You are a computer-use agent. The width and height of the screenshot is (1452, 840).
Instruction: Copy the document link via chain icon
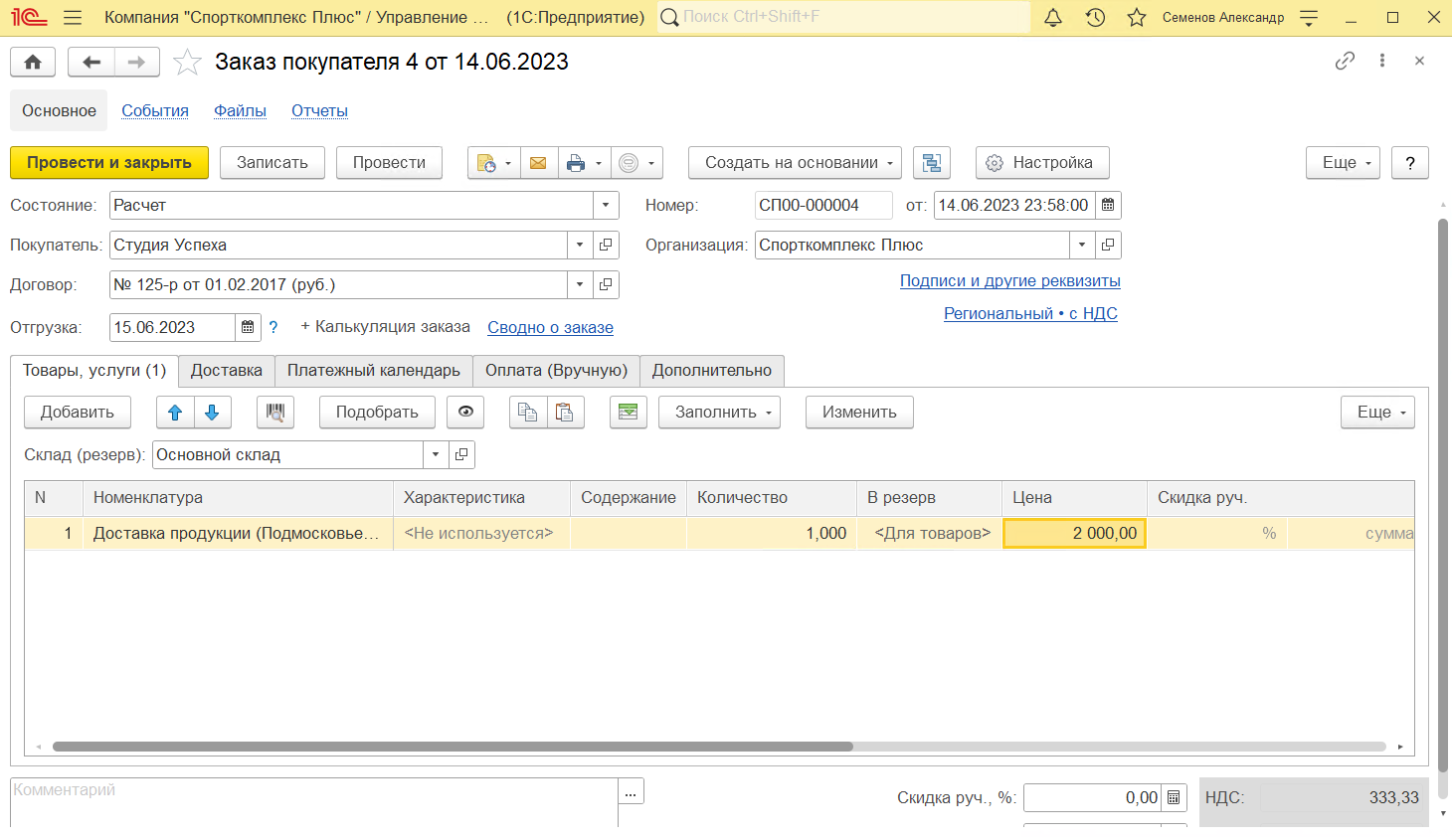tap(1345, 61)
